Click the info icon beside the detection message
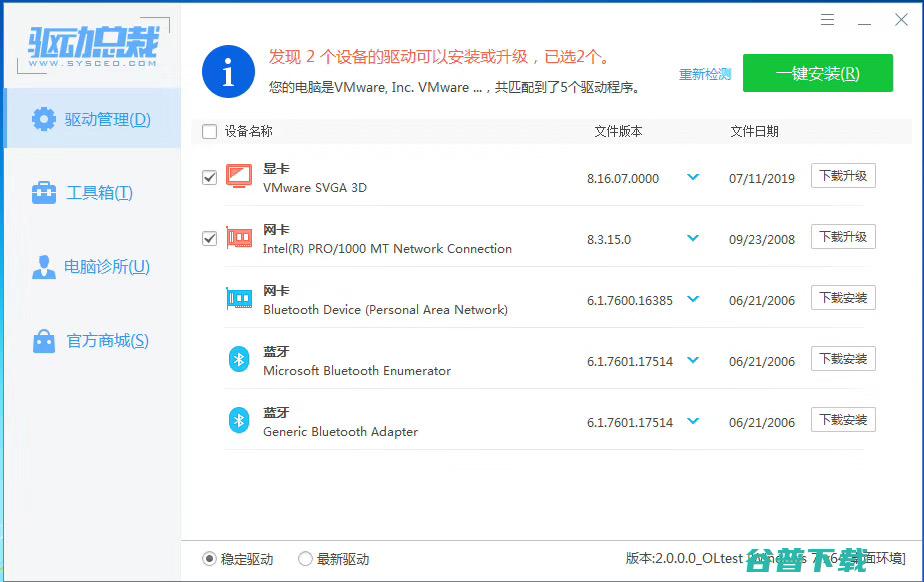 [x=228, y=71]
